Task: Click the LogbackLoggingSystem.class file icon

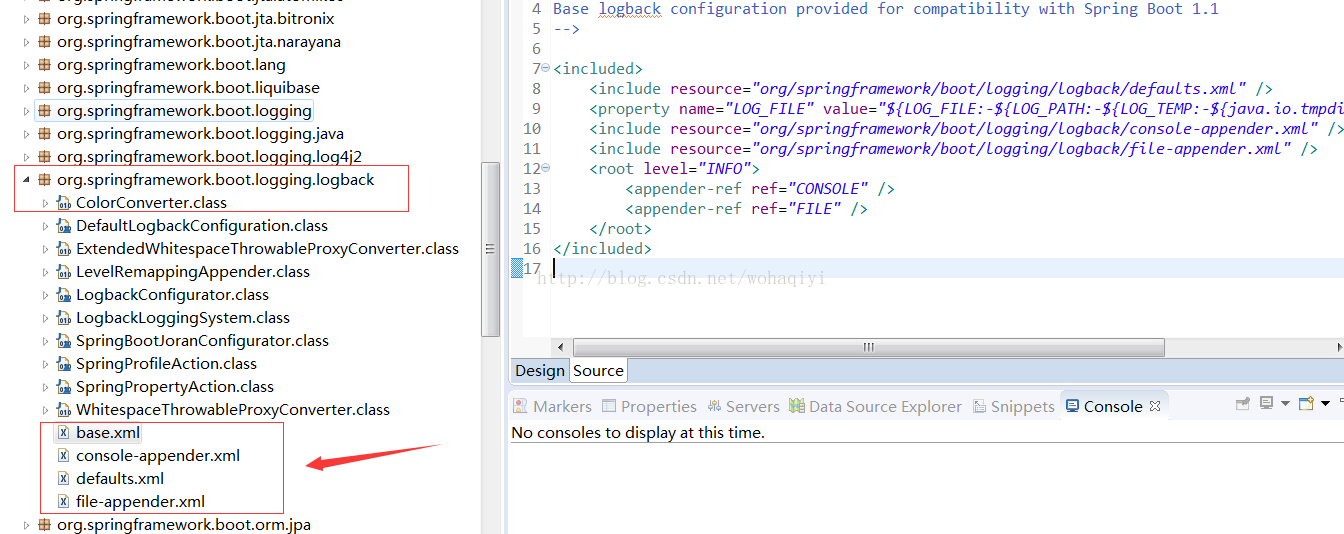Action: point(64,318)
